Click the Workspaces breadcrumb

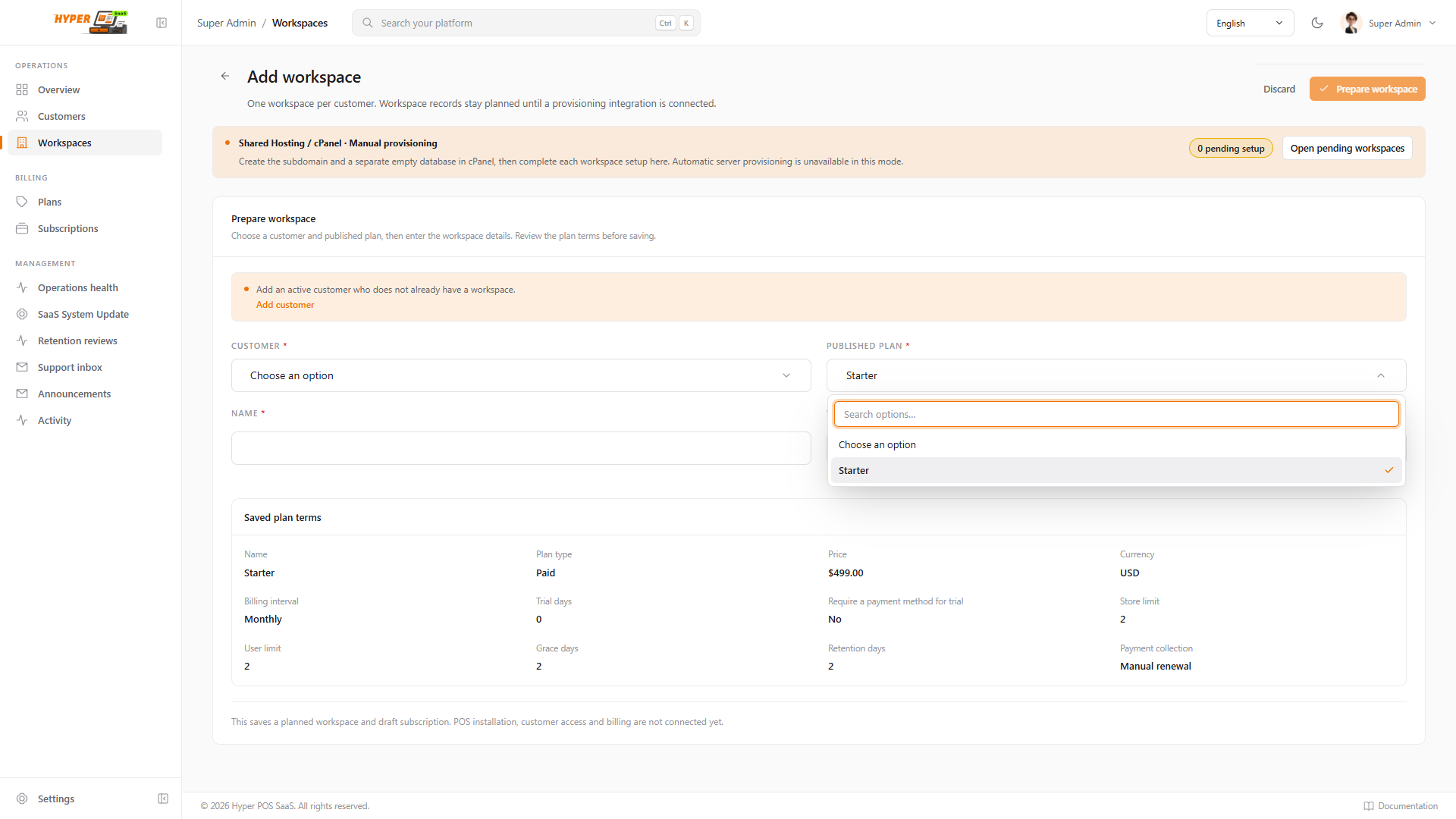(300, 23)
